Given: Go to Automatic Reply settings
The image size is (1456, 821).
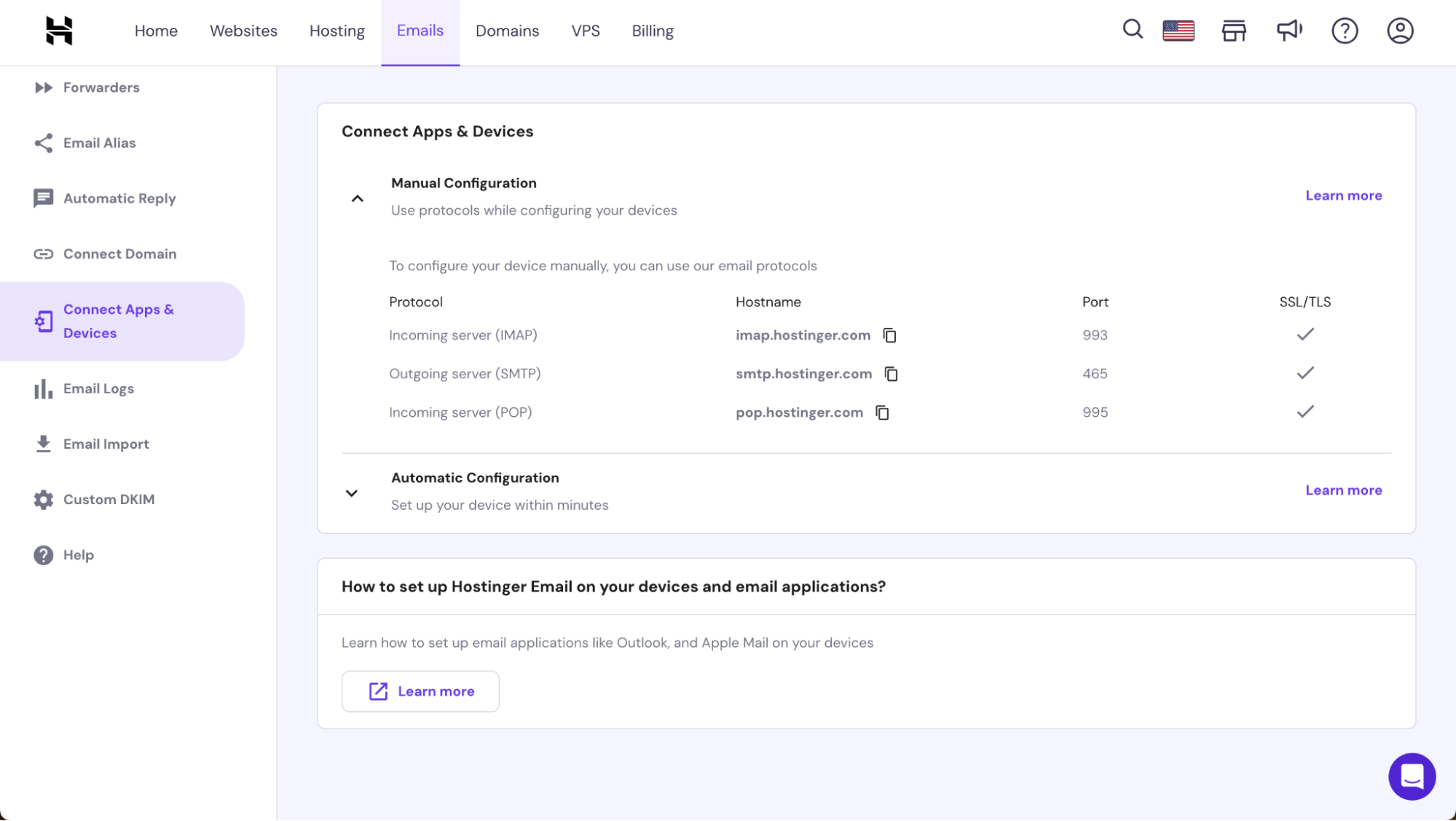Looking at the screenshot, I should click(119, 197).
